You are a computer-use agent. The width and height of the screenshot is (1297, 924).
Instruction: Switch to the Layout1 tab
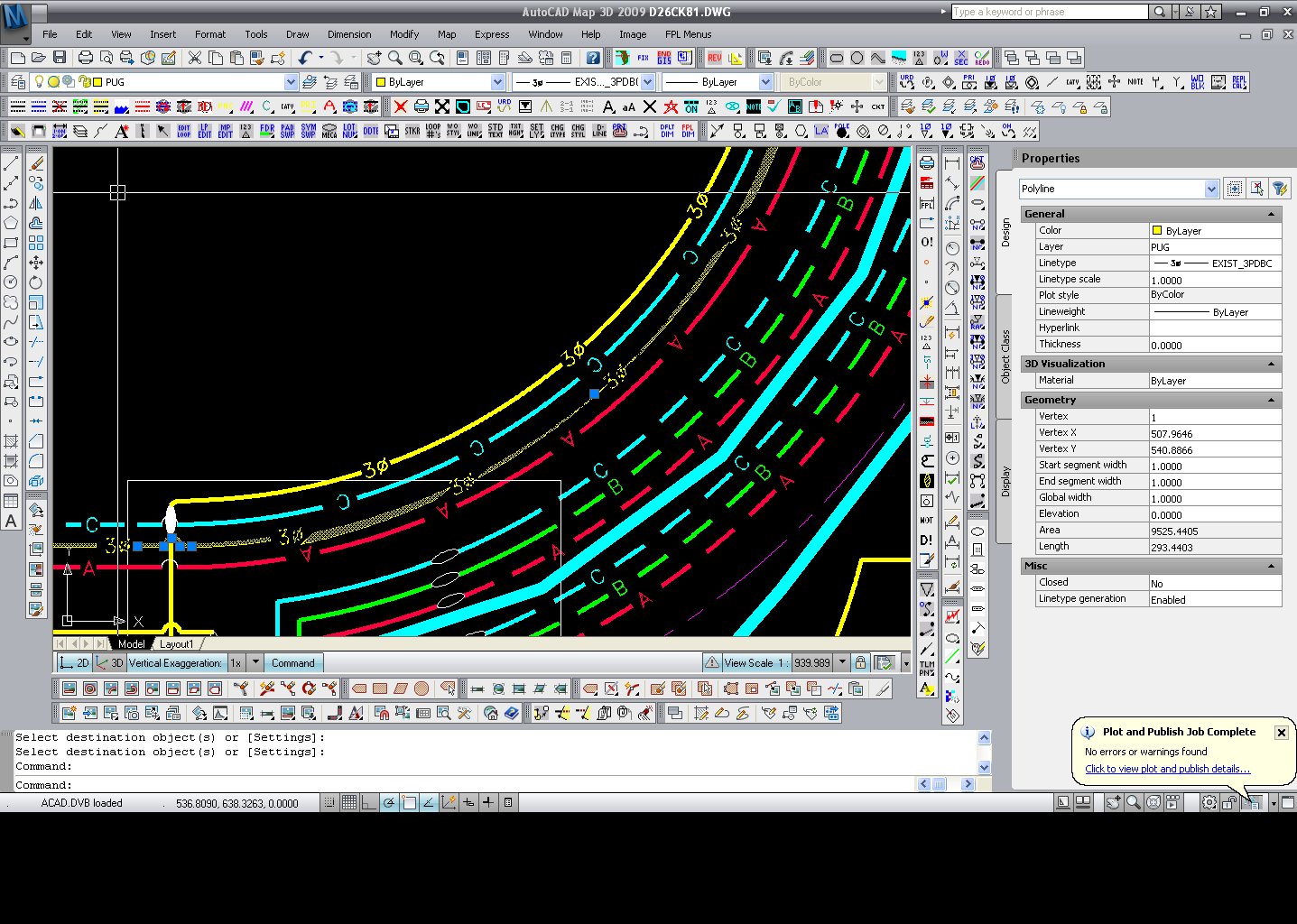coord(176,644)
